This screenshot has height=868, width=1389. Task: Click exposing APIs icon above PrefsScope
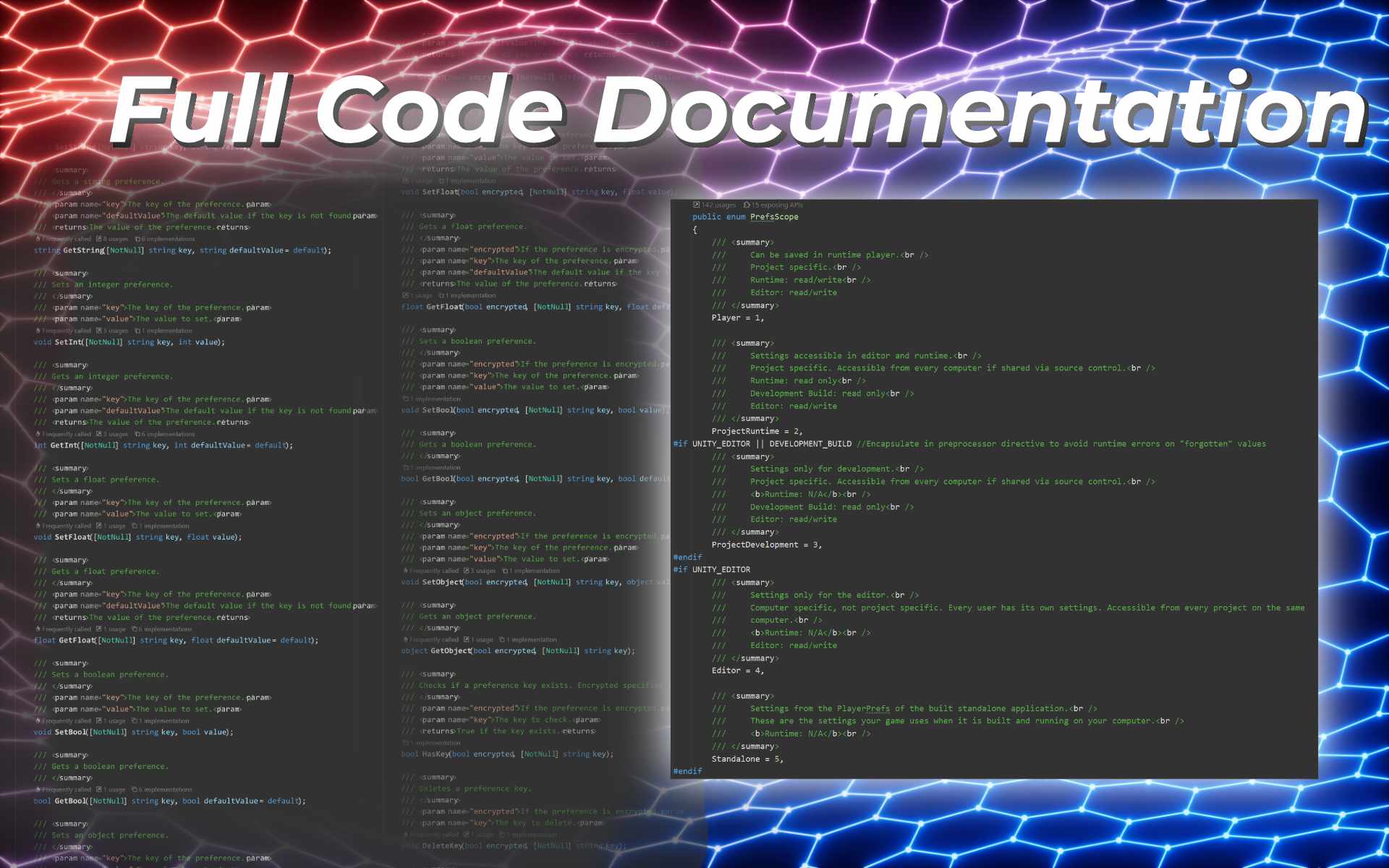point(747,205)
